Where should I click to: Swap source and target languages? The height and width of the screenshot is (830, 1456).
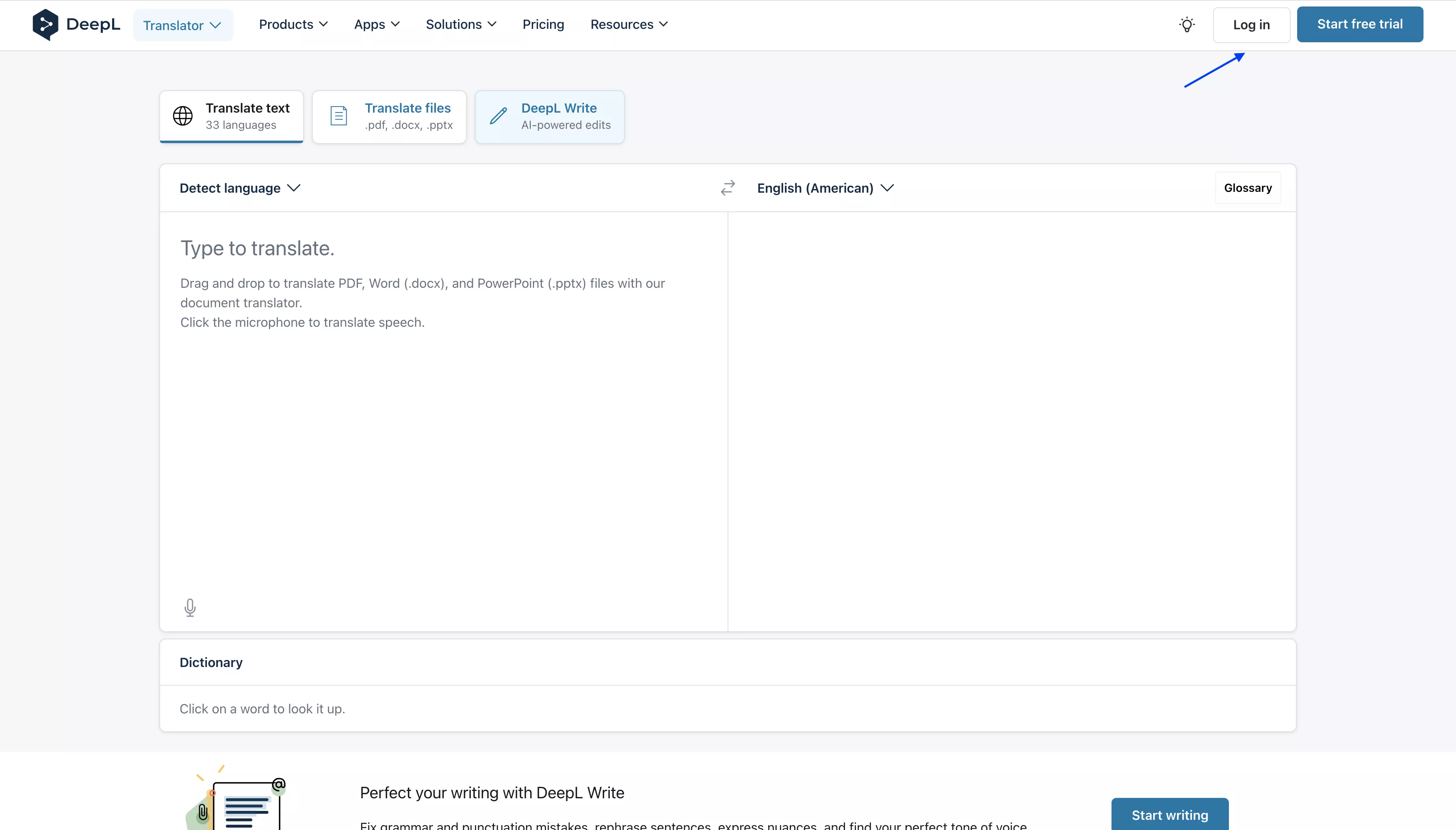coord(728,187)
